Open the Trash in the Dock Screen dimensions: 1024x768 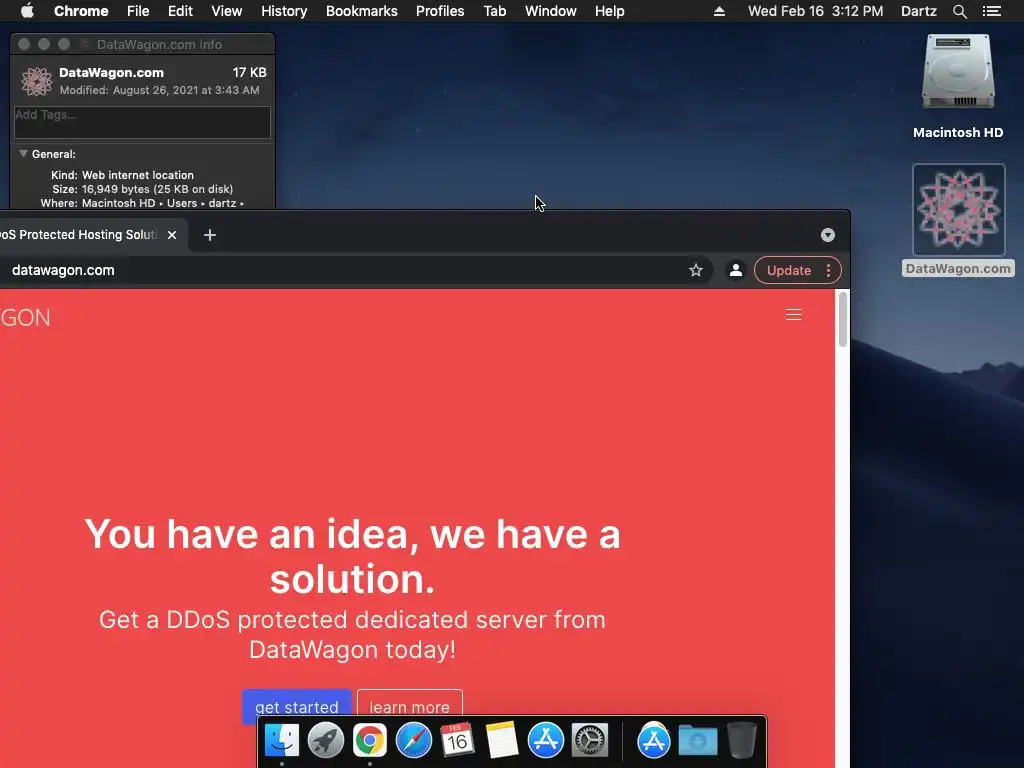click(742, 741)
